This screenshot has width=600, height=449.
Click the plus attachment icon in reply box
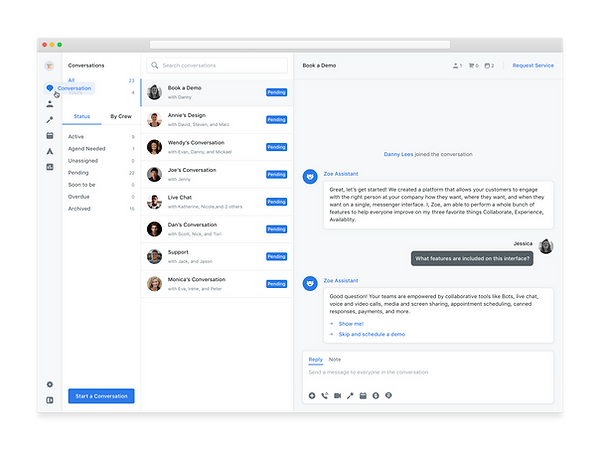coord(312,396)
